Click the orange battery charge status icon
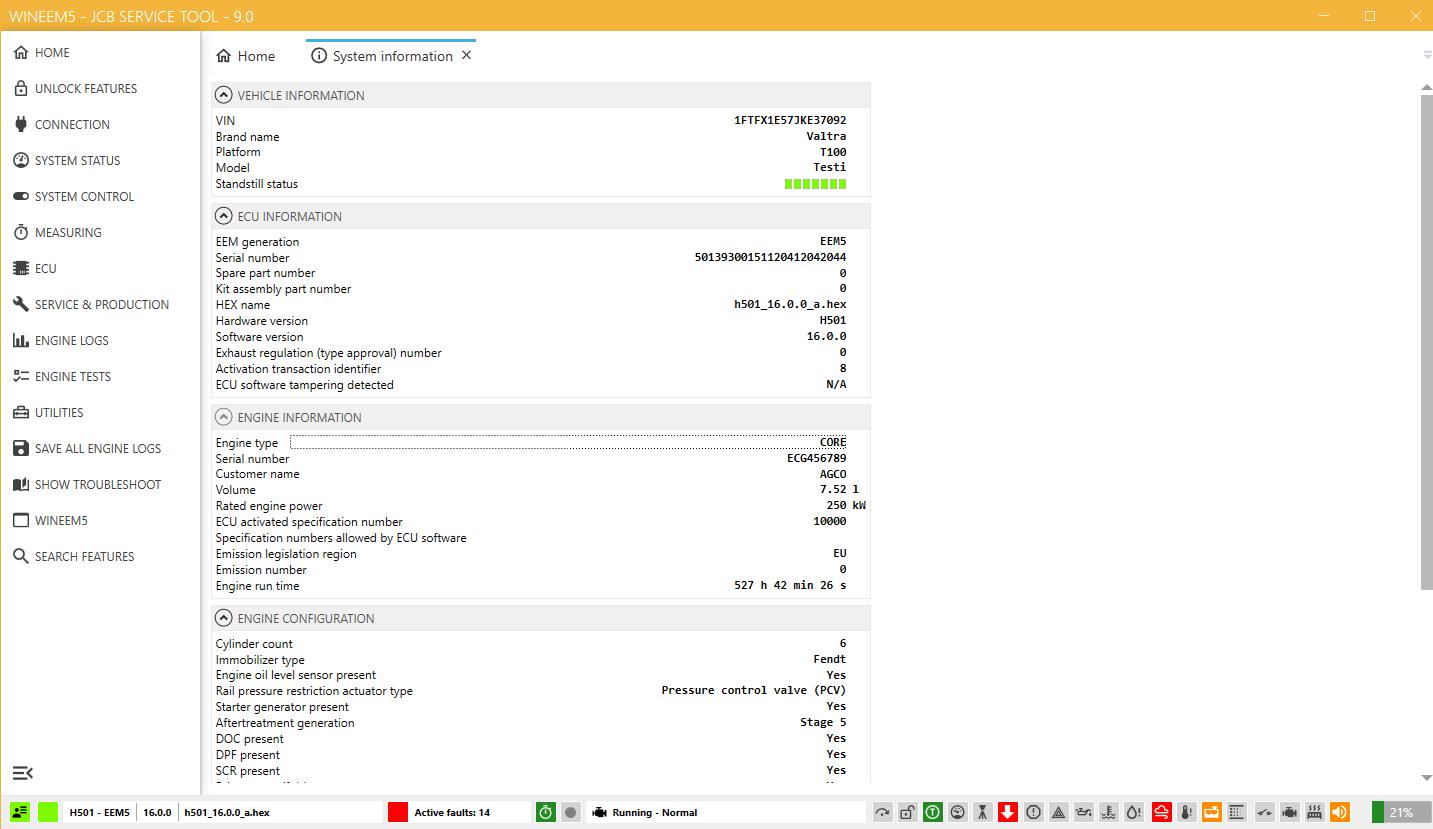Viewport: 1433px width, 829px height. point(1212,812)
